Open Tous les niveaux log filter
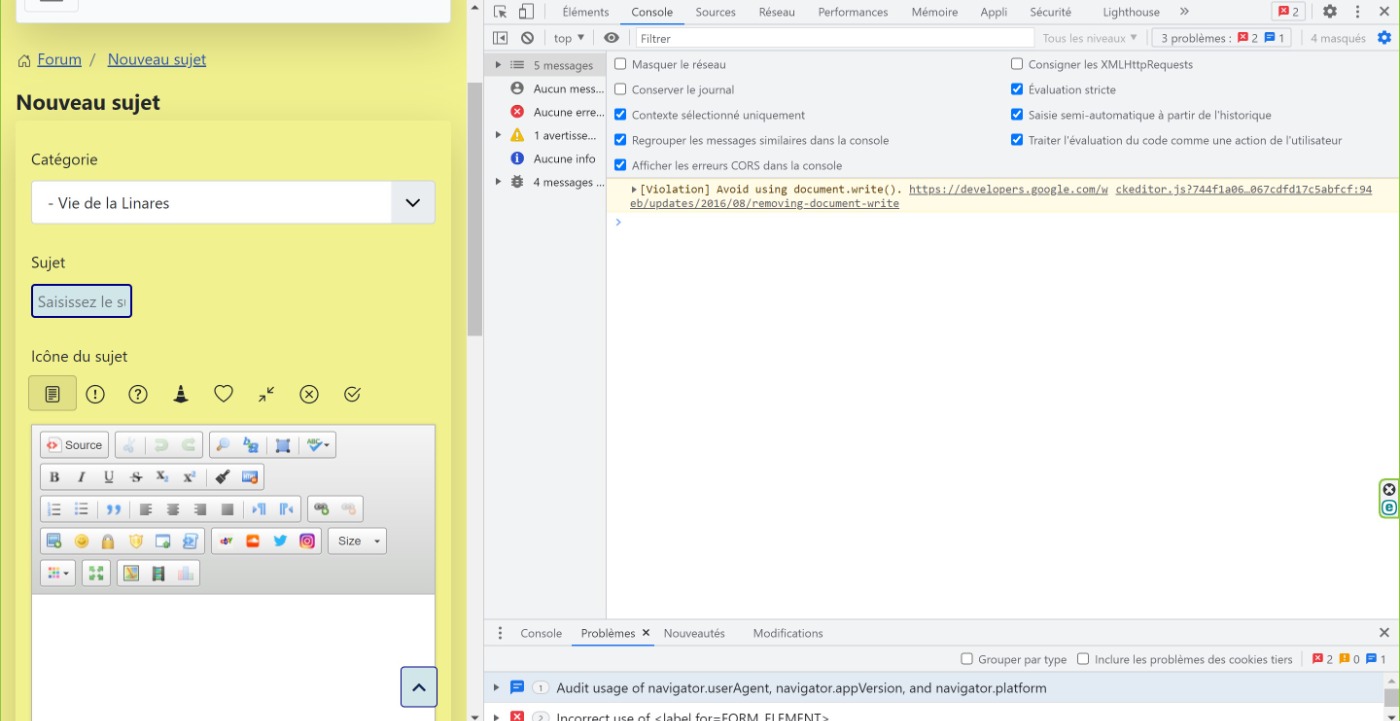The image size is (1400, 721). click(1089, 38)
